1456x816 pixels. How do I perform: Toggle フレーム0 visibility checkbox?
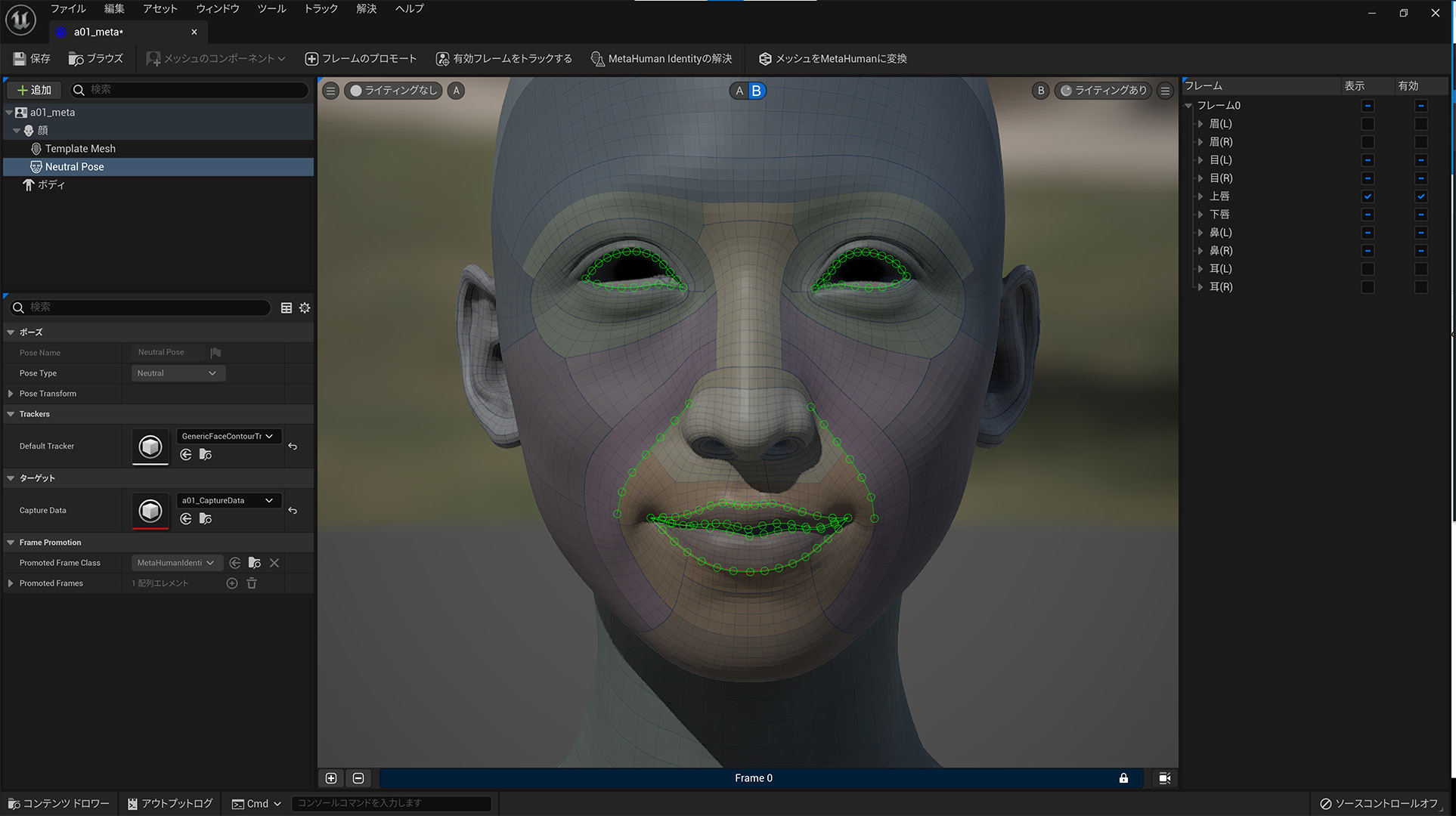[1368, 106]
